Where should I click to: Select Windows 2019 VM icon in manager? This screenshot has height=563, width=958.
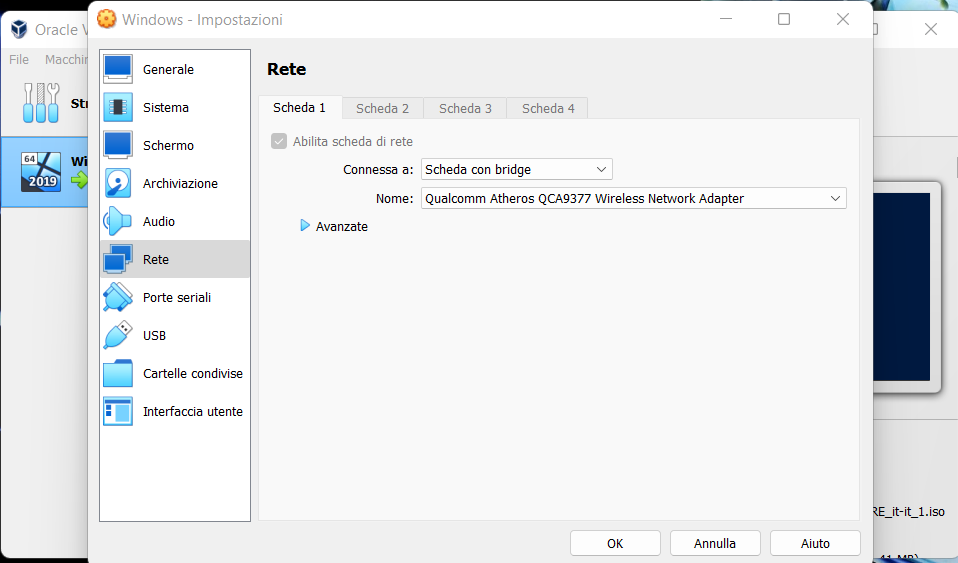pos(41,172)
